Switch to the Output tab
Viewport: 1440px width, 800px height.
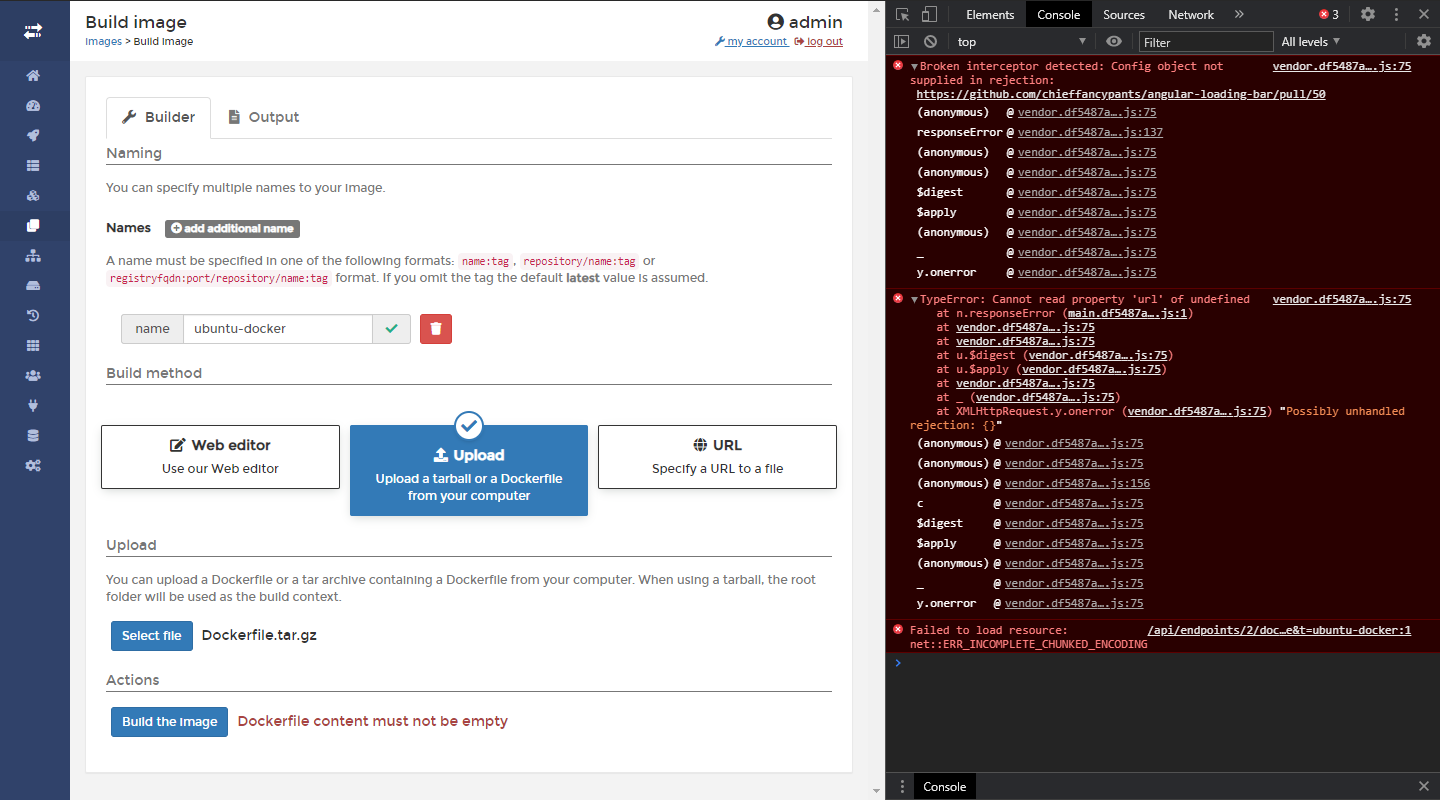click(x=263, y=117)
